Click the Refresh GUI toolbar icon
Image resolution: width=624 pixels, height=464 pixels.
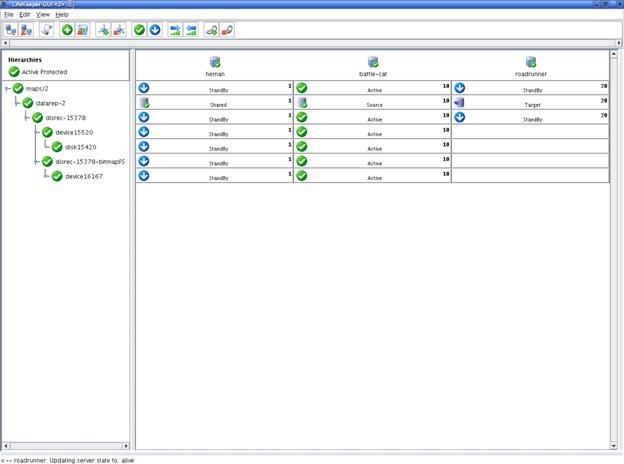point(47,30)
